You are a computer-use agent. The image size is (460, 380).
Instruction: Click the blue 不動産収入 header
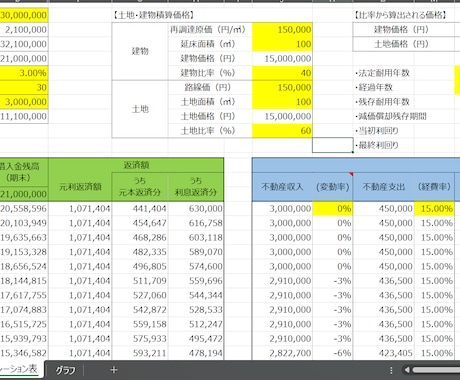[282, 187]
